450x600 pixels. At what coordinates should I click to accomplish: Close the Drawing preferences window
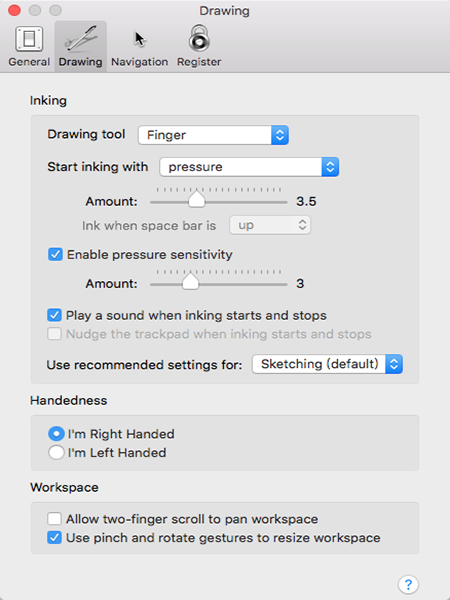click(x=14, y=10)
